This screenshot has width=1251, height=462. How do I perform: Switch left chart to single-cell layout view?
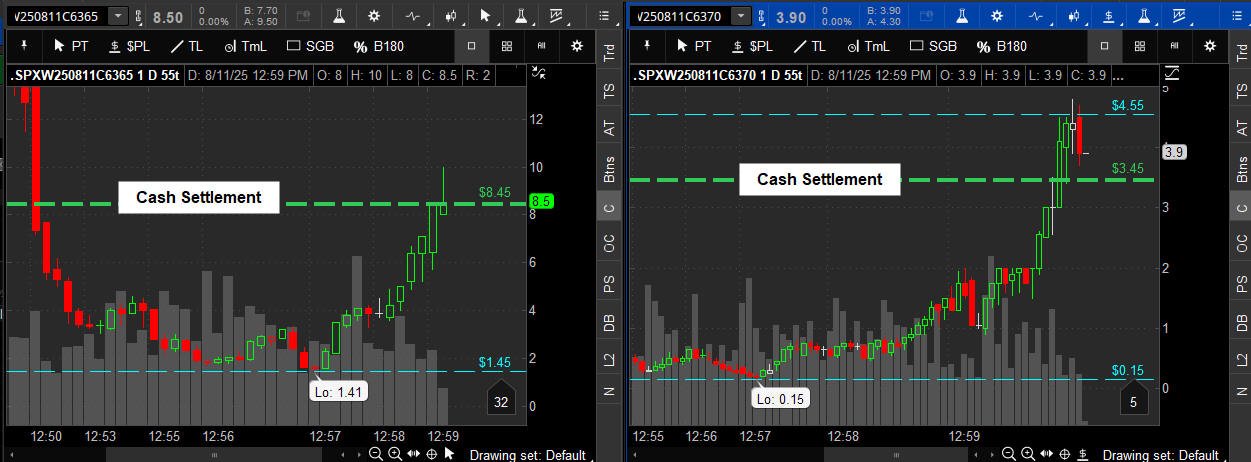click(x=472, y=46)
